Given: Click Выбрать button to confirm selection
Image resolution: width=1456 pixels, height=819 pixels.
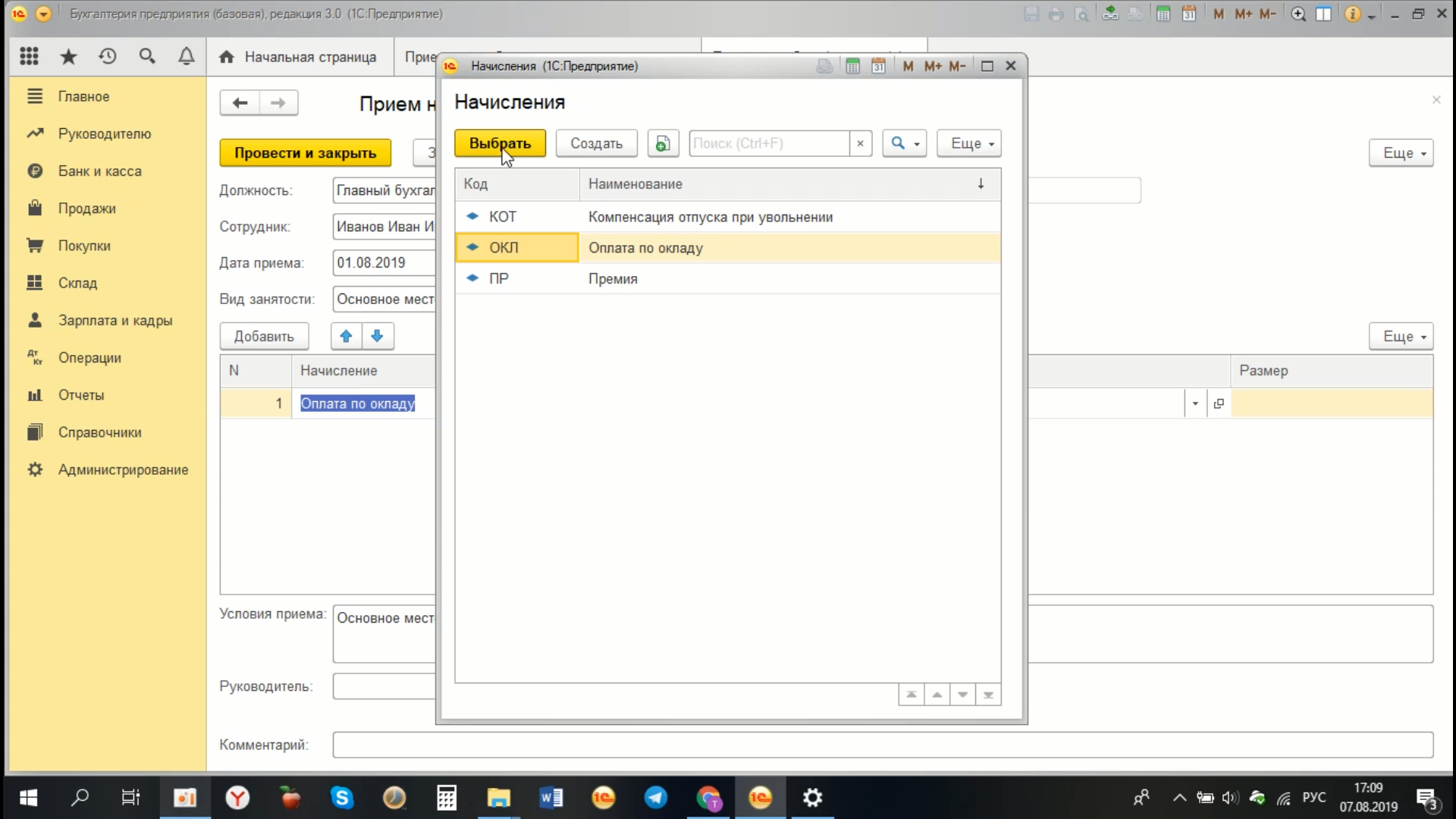Looking at the screenshot, I should (500, 143).
